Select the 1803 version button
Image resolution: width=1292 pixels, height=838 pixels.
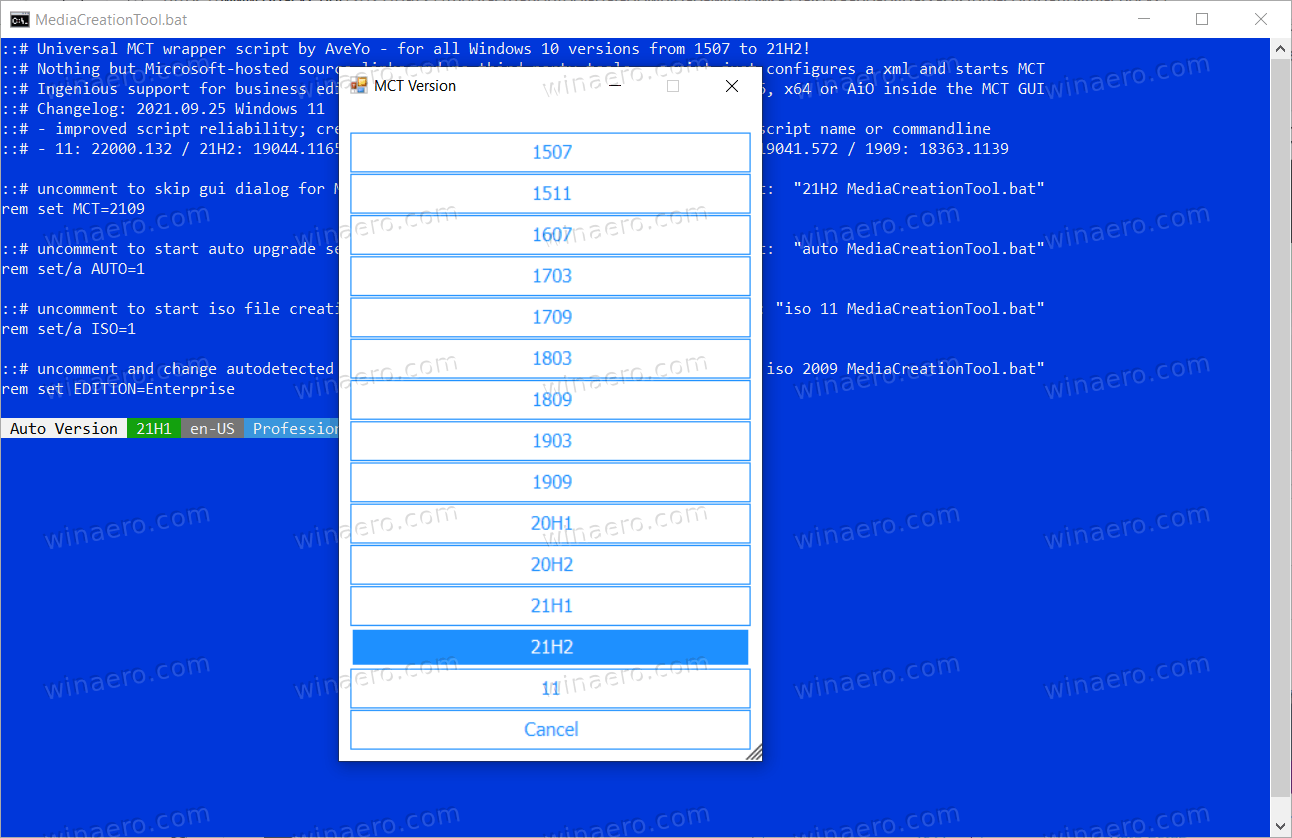(550, 358)
